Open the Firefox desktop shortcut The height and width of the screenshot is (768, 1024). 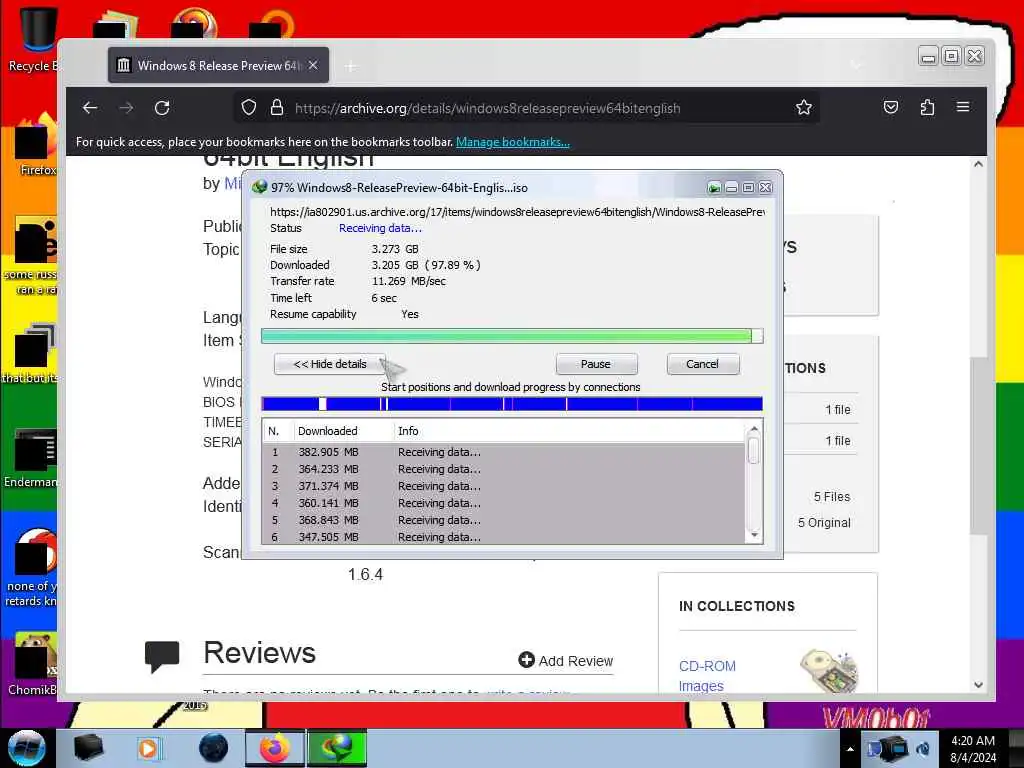(x=36, y=145)
